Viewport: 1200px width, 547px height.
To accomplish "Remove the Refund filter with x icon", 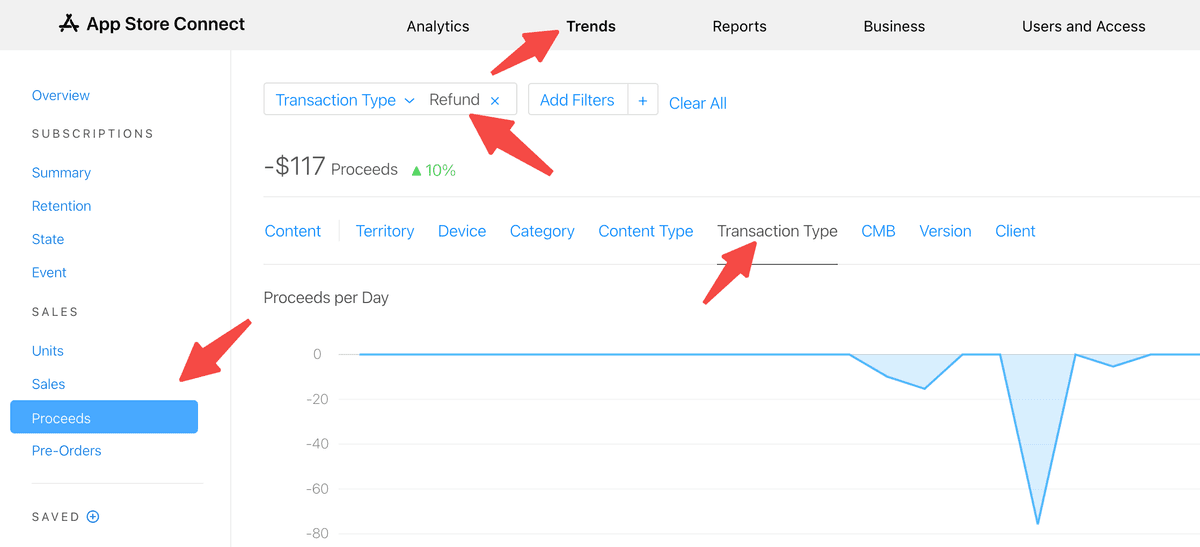I will 495,100.
